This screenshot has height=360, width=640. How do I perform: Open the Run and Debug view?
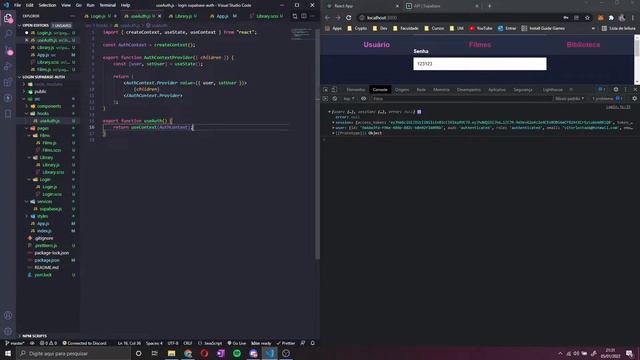point(8,66)
